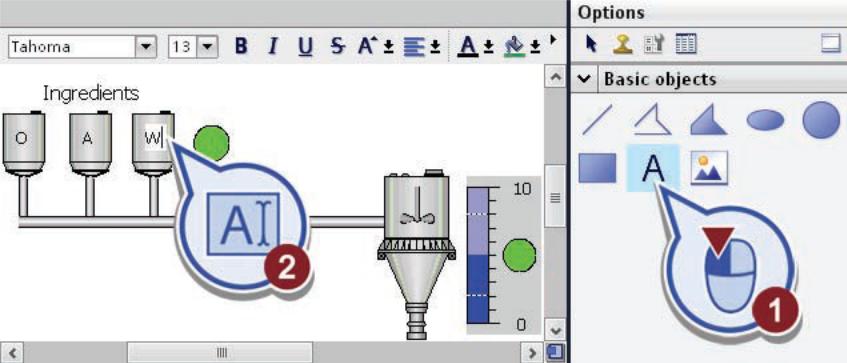Open the fill color dropdown arrow
This screenshot has height=363, width=847.
click(535, 48)
